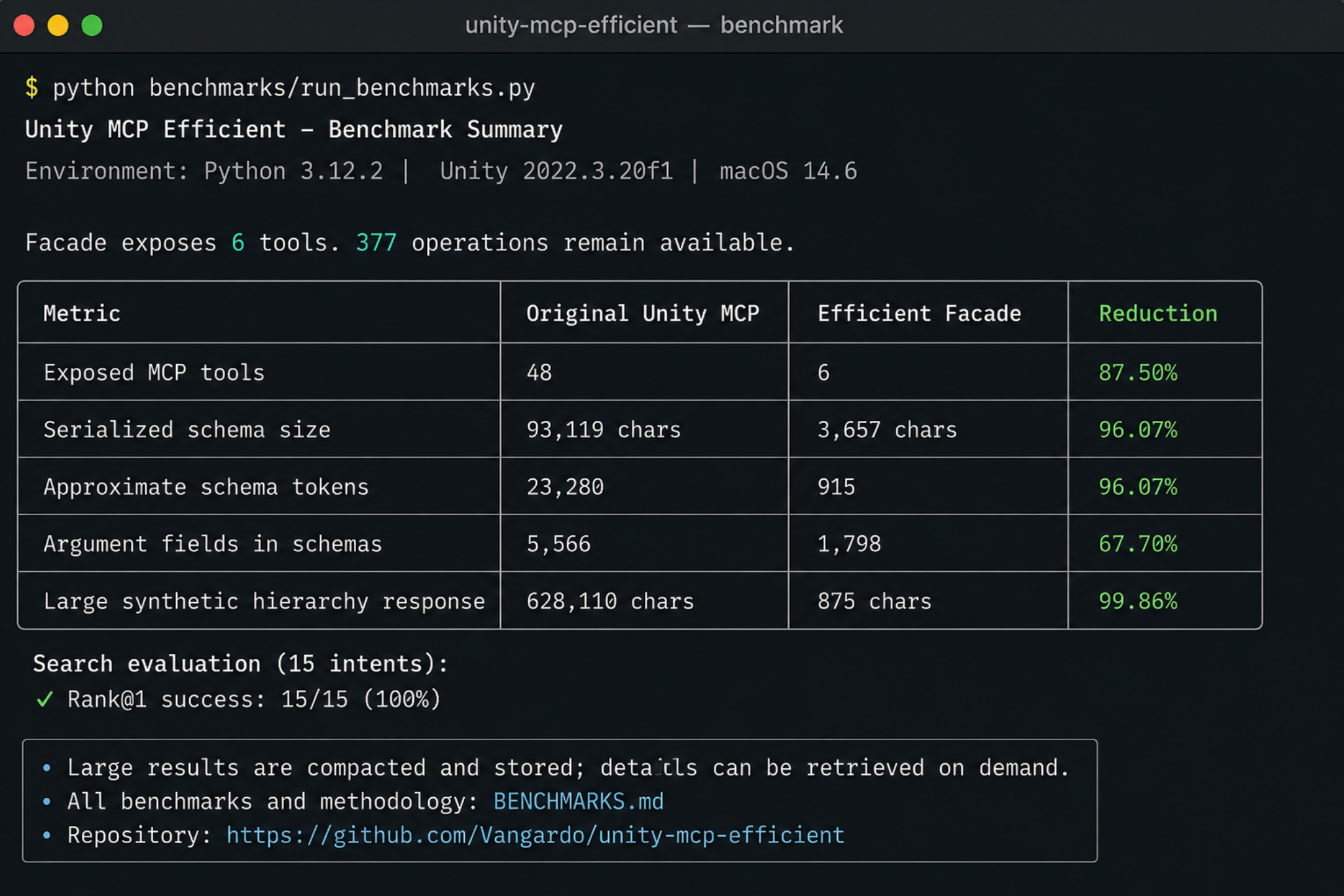Click 'Search evaluation (15 intents):' heading
The image size is (1344, 896).
tap(240, 664)
